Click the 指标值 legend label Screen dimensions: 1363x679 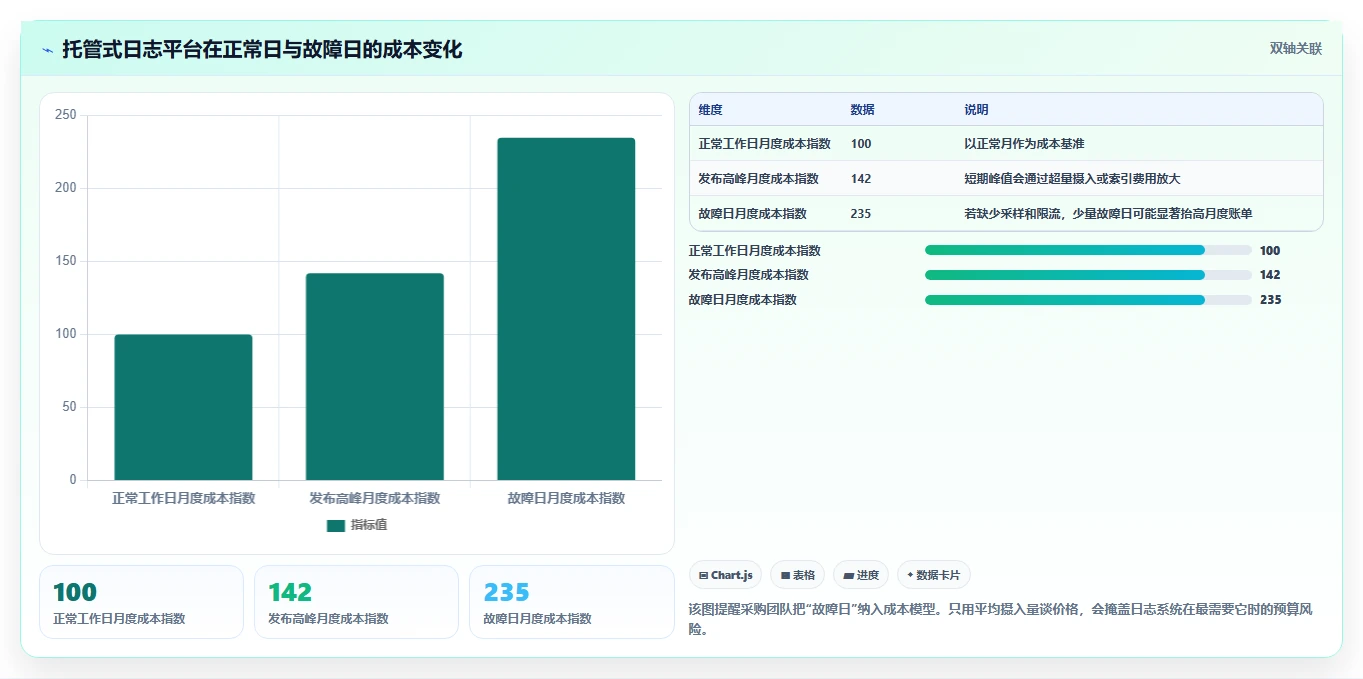(368, 525)
